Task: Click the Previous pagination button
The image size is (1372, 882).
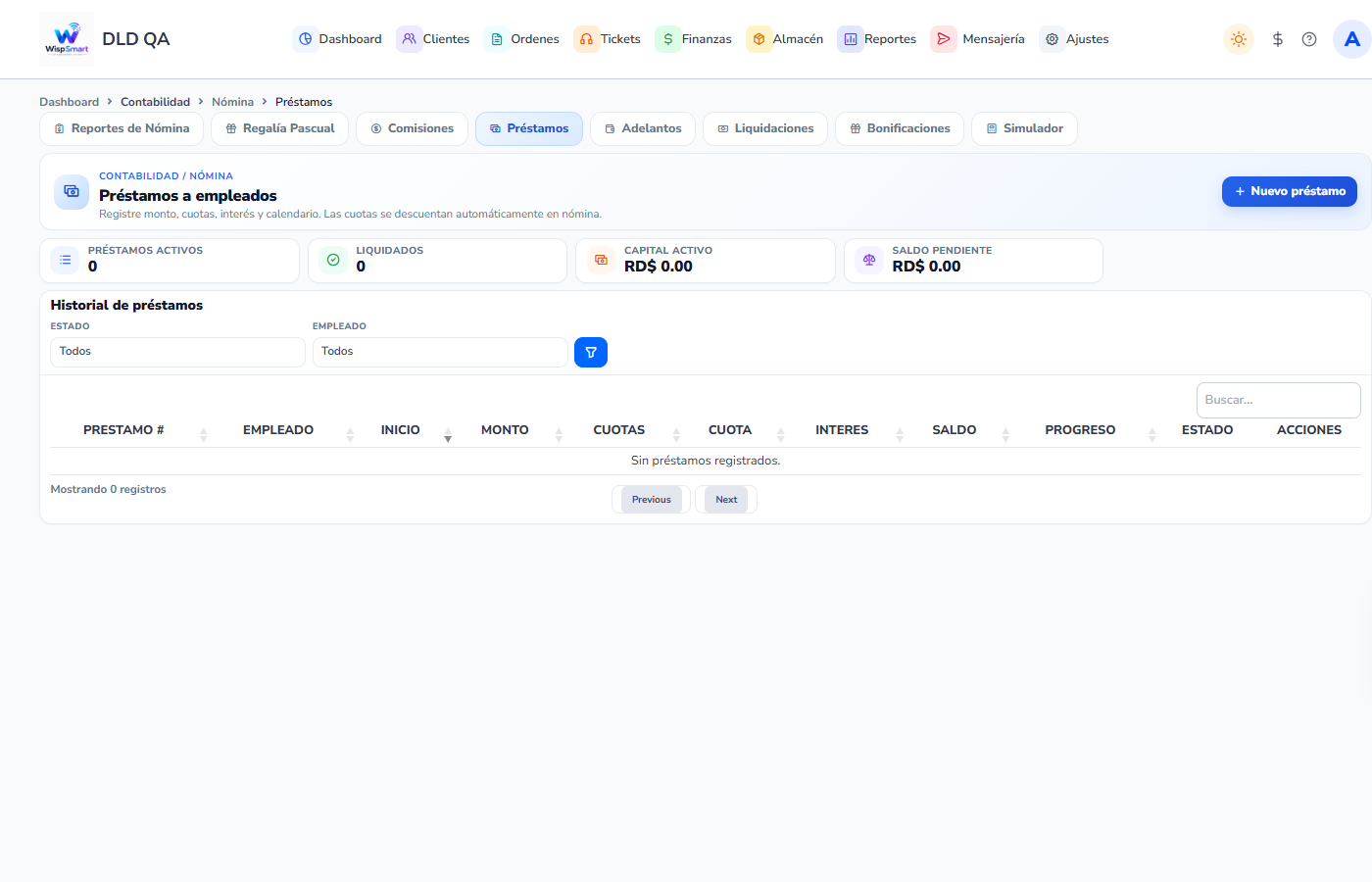Action: tap(652, 500)
